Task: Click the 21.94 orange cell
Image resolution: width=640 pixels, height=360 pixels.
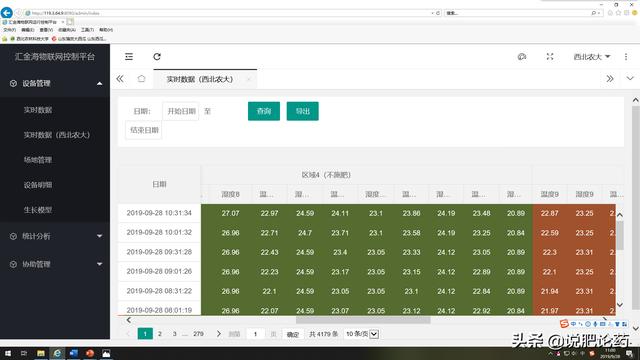Action: [x=549, y=291]
